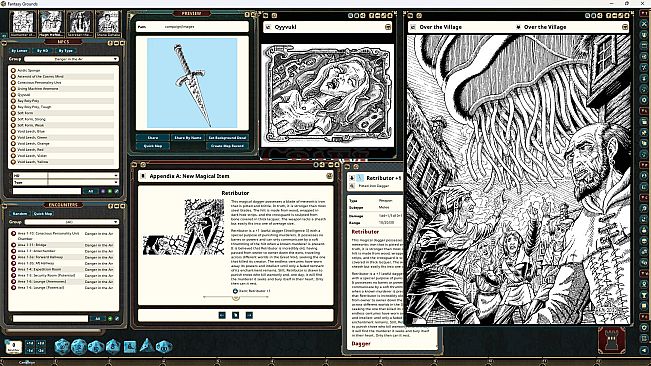Click the record icon left of Qyyvukl title
Viewport: 651px width, 366px height.
click(268, 27)
